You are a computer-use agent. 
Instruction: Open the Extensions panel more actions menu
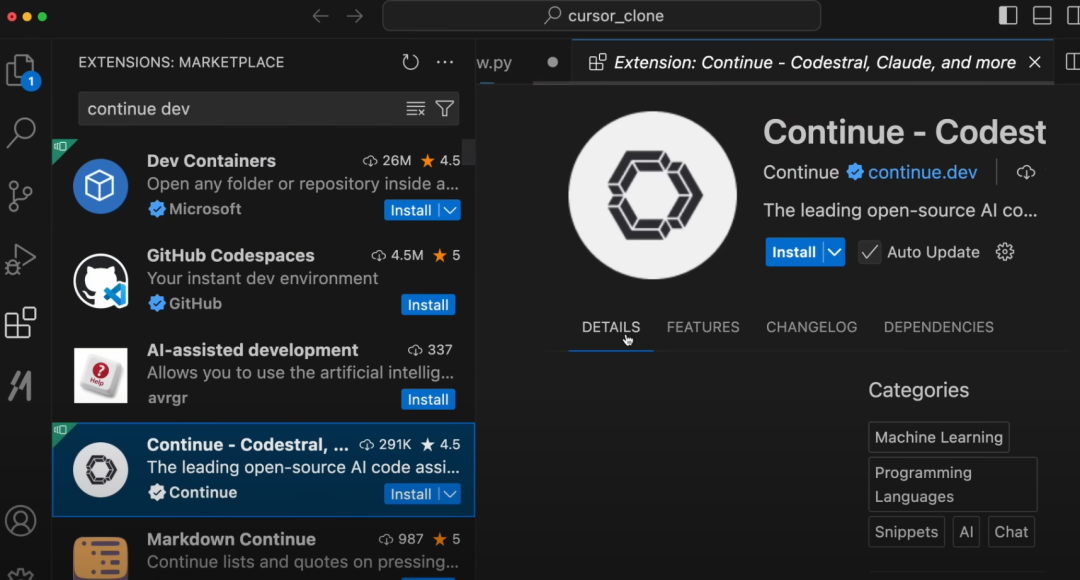445,63
